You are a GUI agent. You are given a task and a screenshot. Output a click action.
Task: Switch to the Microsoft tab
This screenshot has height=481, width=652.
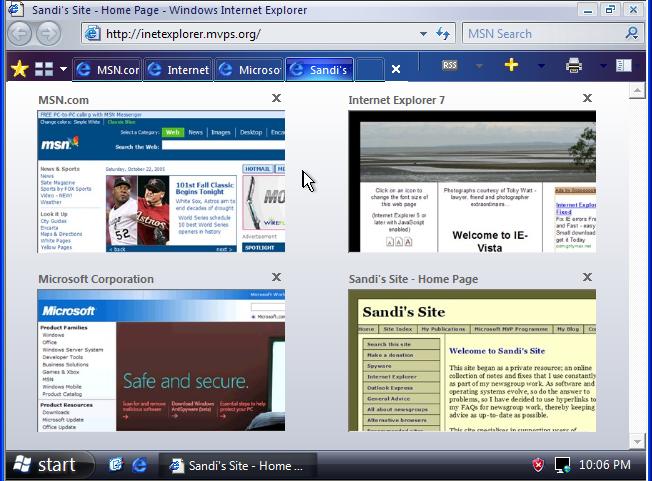pos(249,69)
